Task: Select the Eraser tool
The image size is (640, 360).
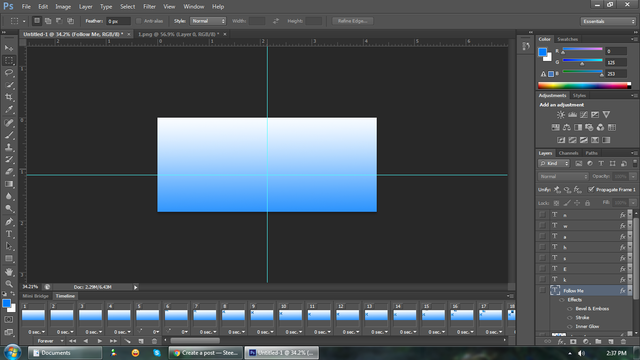Action: (x=9, y=171)
